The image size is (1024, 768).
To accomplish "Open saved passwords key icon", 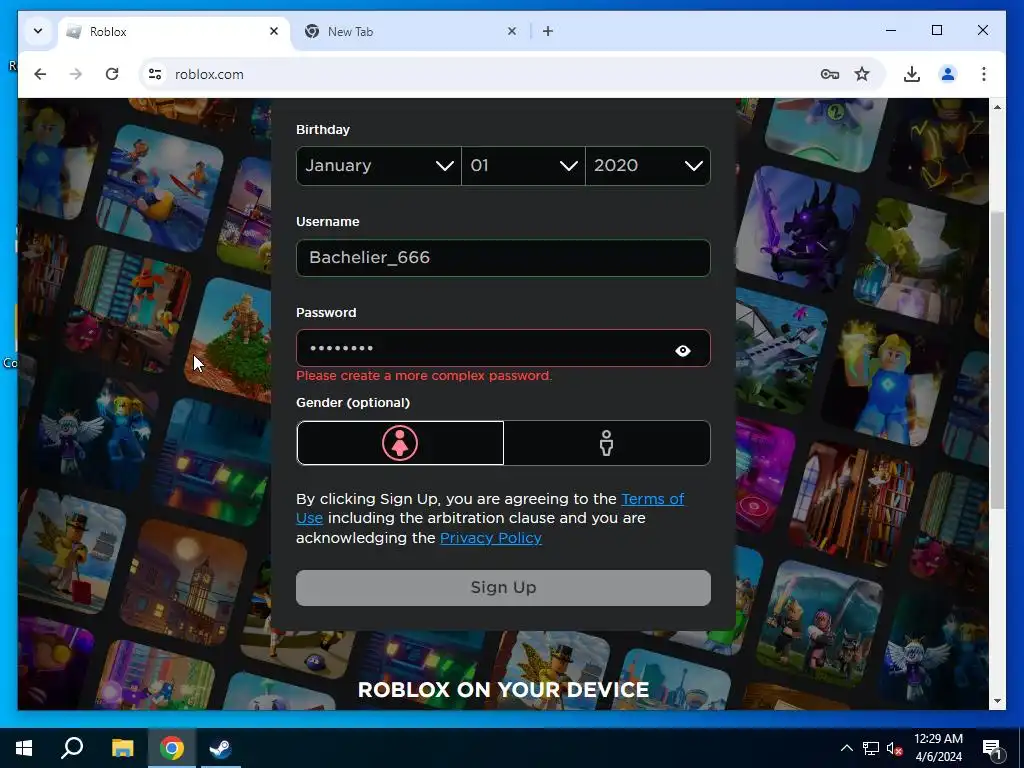I will coord(829,74).
